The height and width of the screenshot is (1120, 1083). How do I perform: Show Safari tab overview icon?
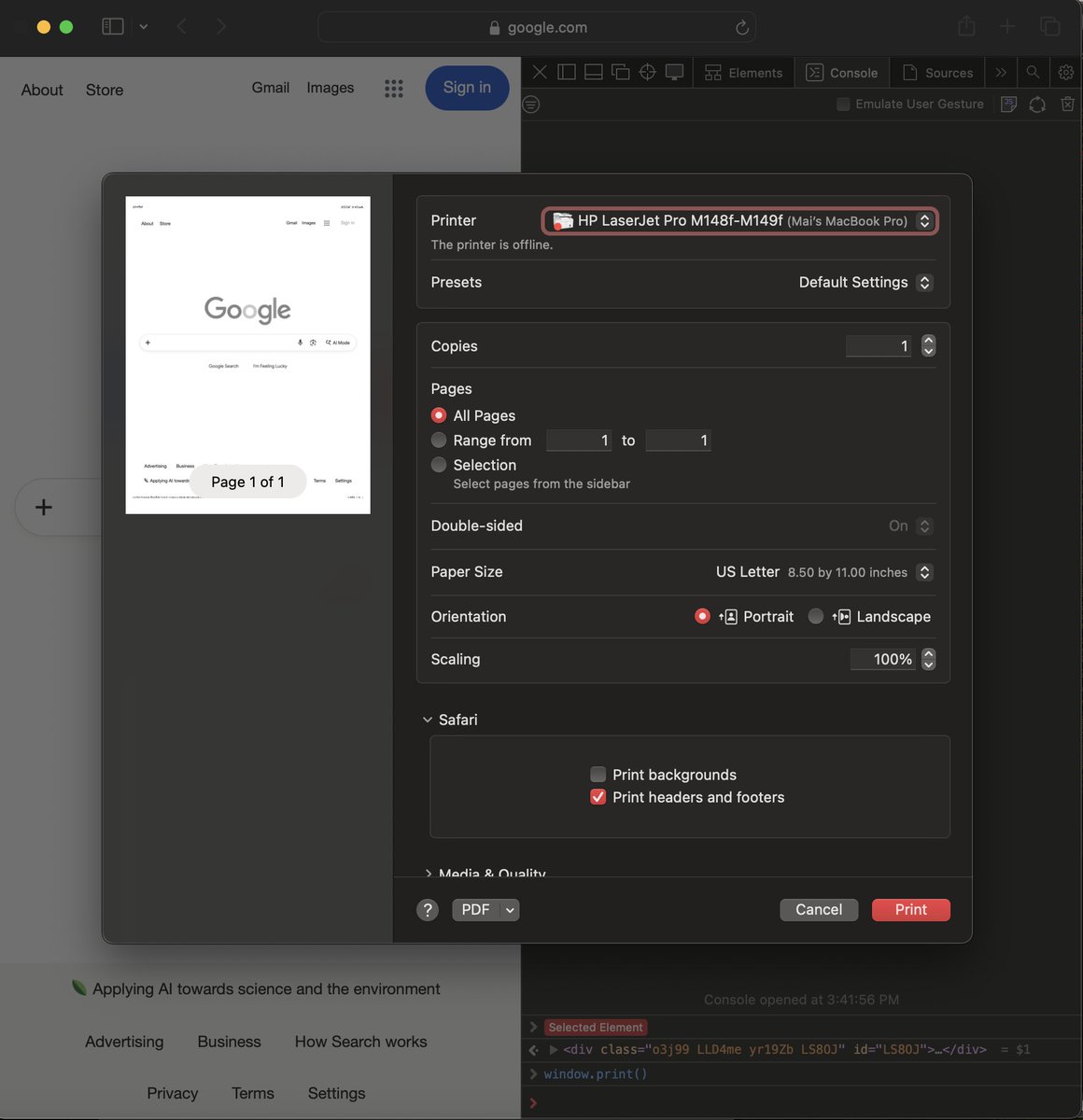[x=1050, y=27]
